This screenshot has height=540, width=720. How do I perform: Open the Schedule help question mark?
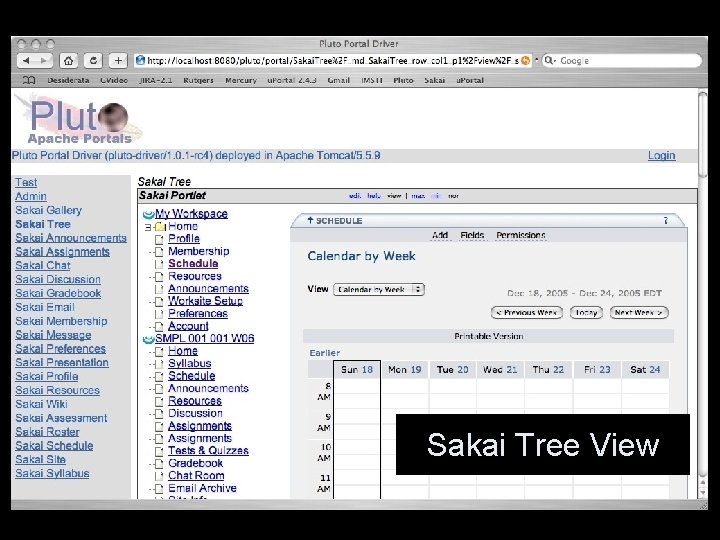(x=666, y=221)
